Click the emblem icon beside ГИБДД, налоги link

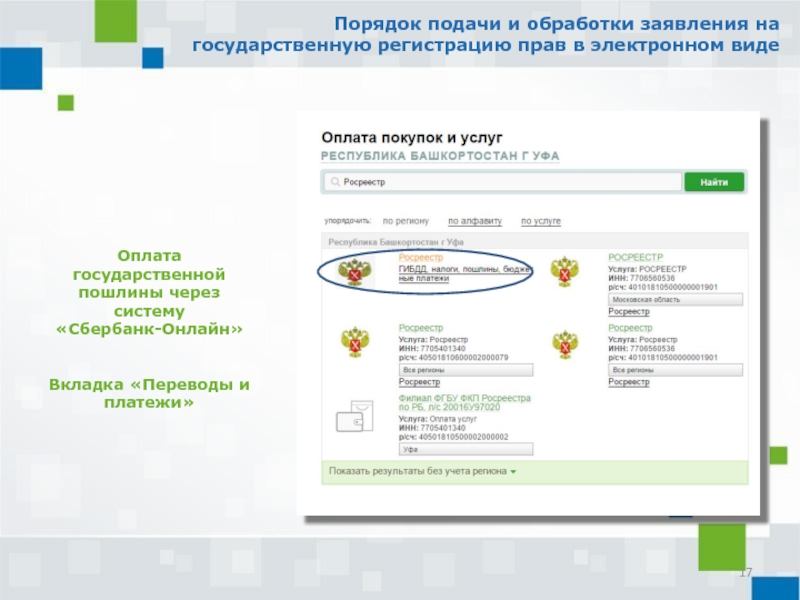[355, 271]
